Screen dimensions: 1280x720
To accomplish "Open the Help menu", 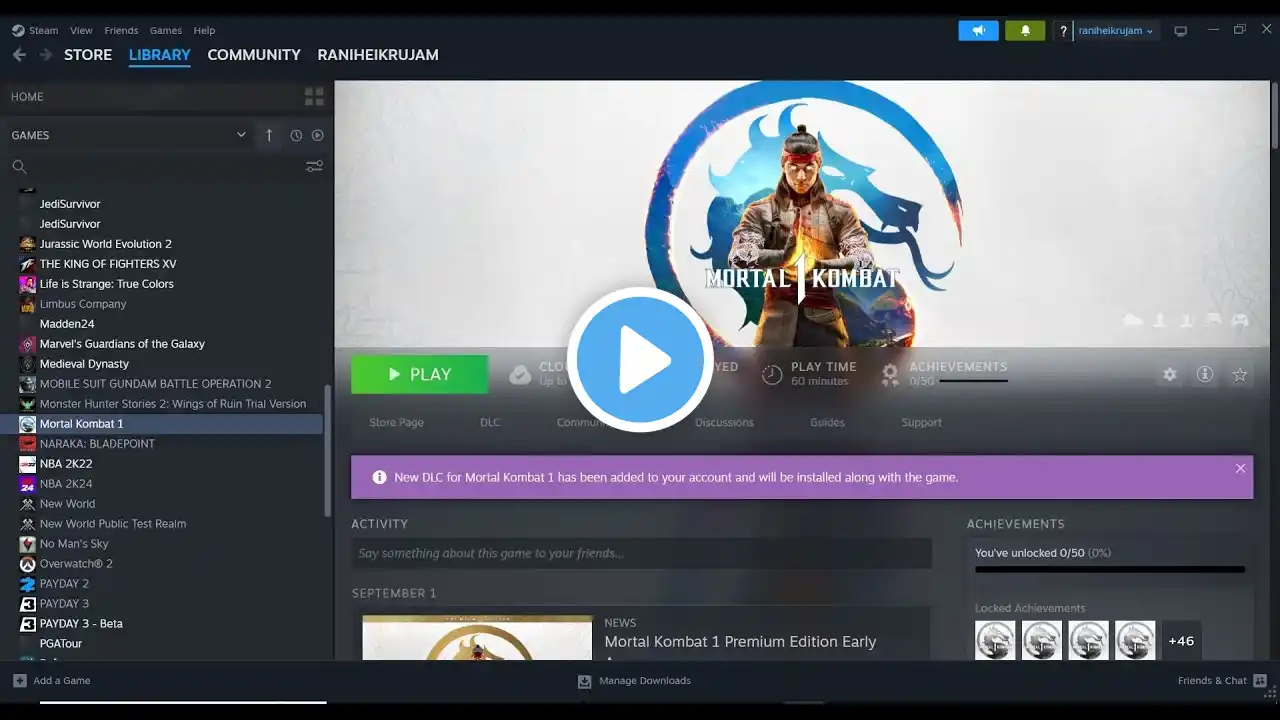I will coord(204,31).
